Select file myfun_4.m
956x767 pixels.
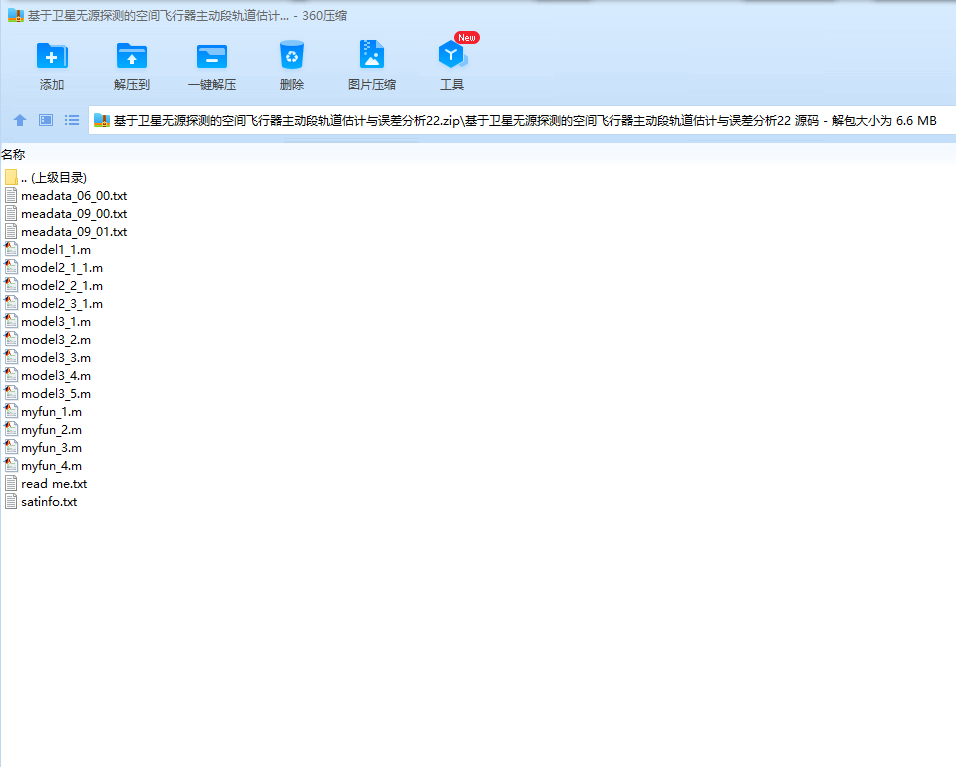(x=43, y=465)
